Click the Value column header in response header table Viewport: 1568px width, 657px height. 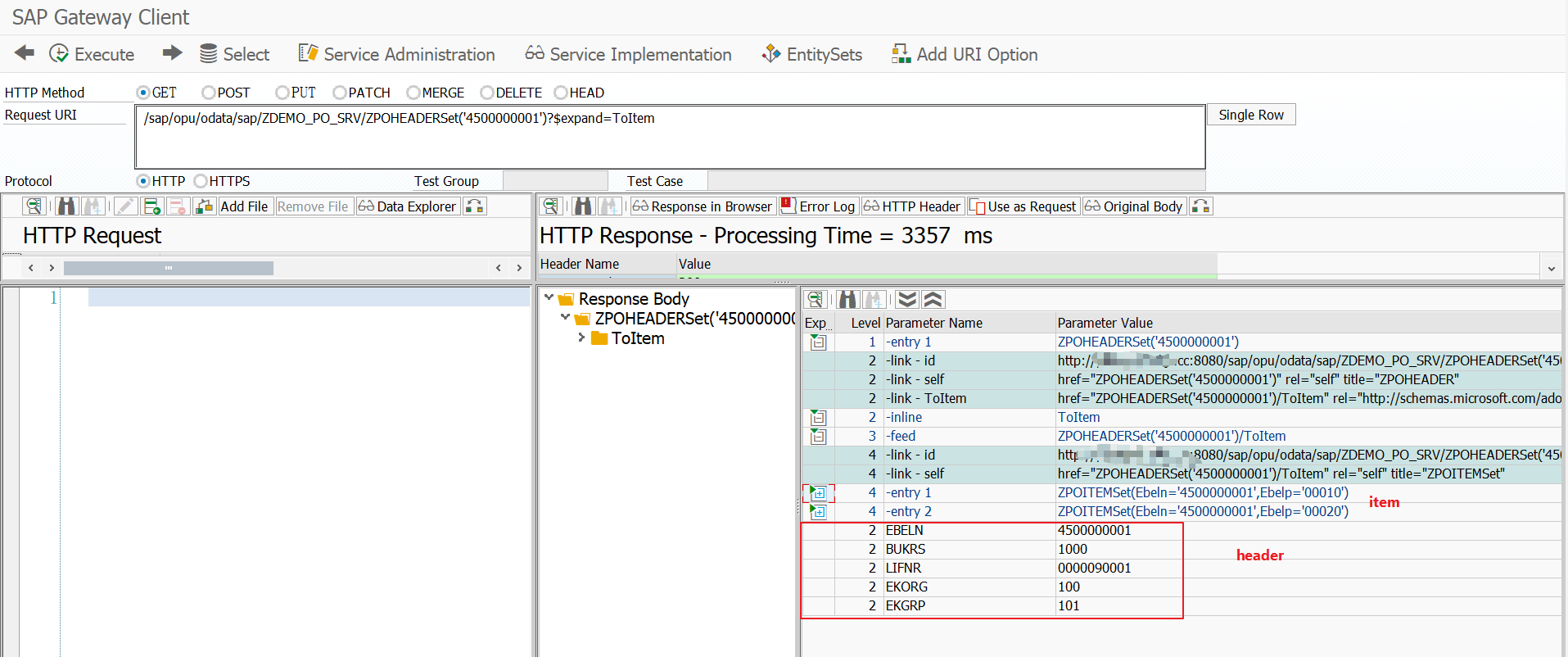point(947,264)
